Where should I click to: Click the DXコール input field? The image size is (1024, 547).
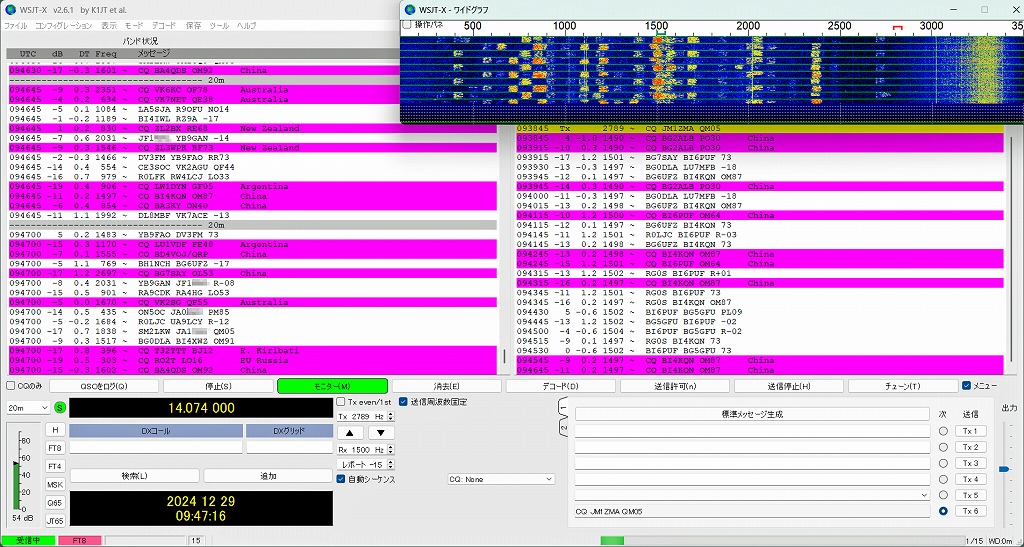pos(155,447)
